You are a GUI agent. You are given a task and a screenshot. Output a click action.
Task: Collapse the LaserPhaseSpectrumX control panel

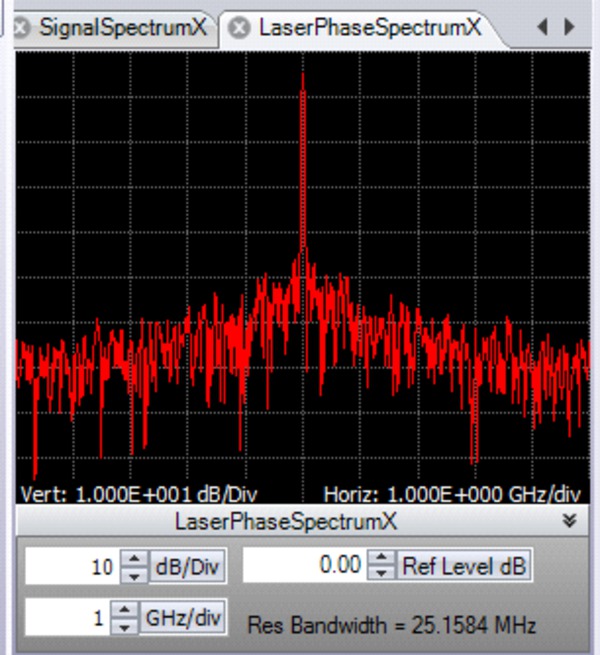pos(569,521)
